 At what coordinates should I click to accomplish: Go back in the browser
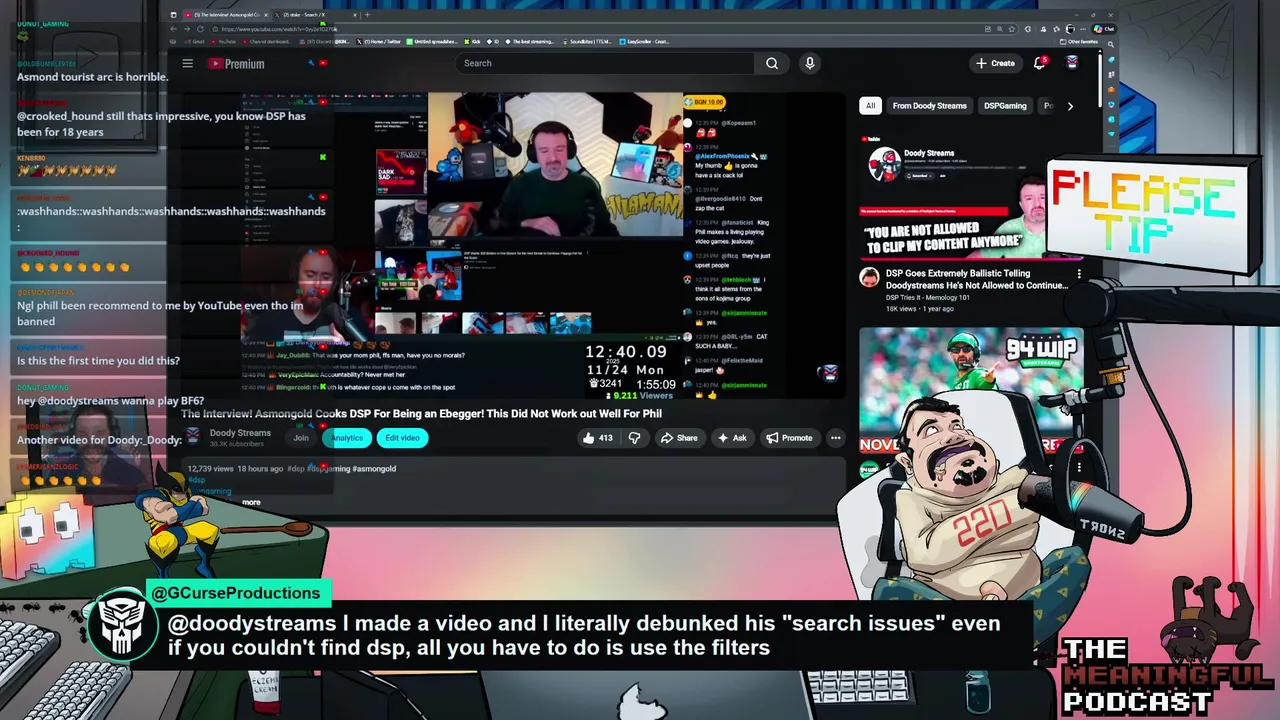pos(174,29)
